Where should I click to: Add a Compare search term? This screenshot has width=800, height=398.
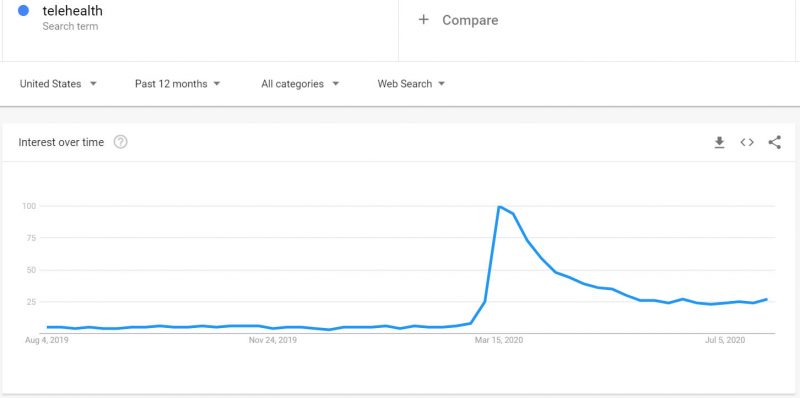pyautogui.click(x=470, y=20)
